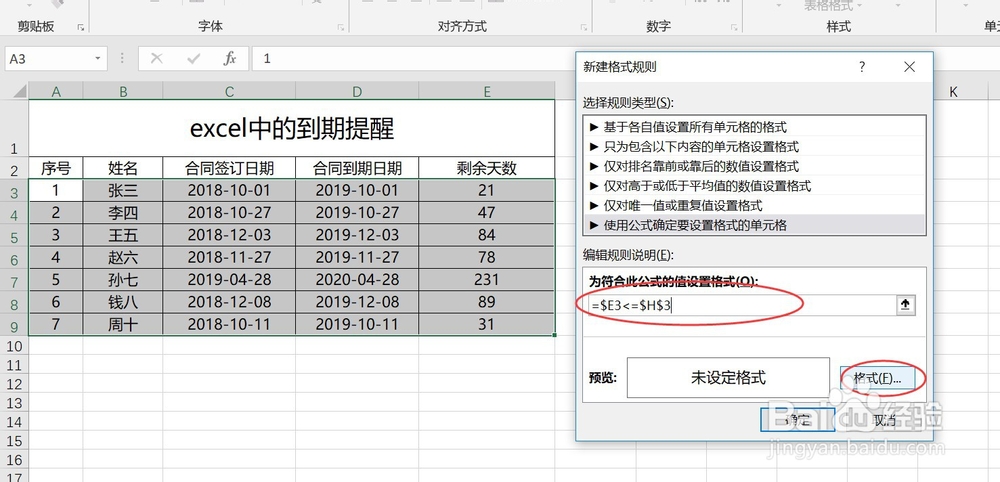
Task: Click the remaining days cell 84
Action: pyautogui.click(x=487, y=235)
